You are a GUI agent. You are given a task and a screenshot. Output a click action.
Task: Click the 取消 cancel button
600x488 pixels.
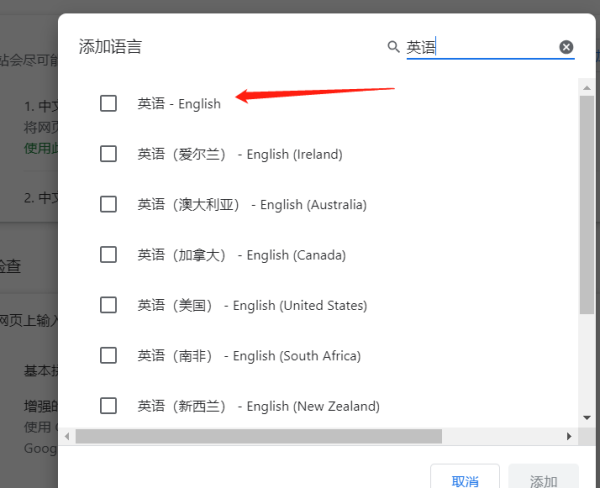[x=464, y=480]
